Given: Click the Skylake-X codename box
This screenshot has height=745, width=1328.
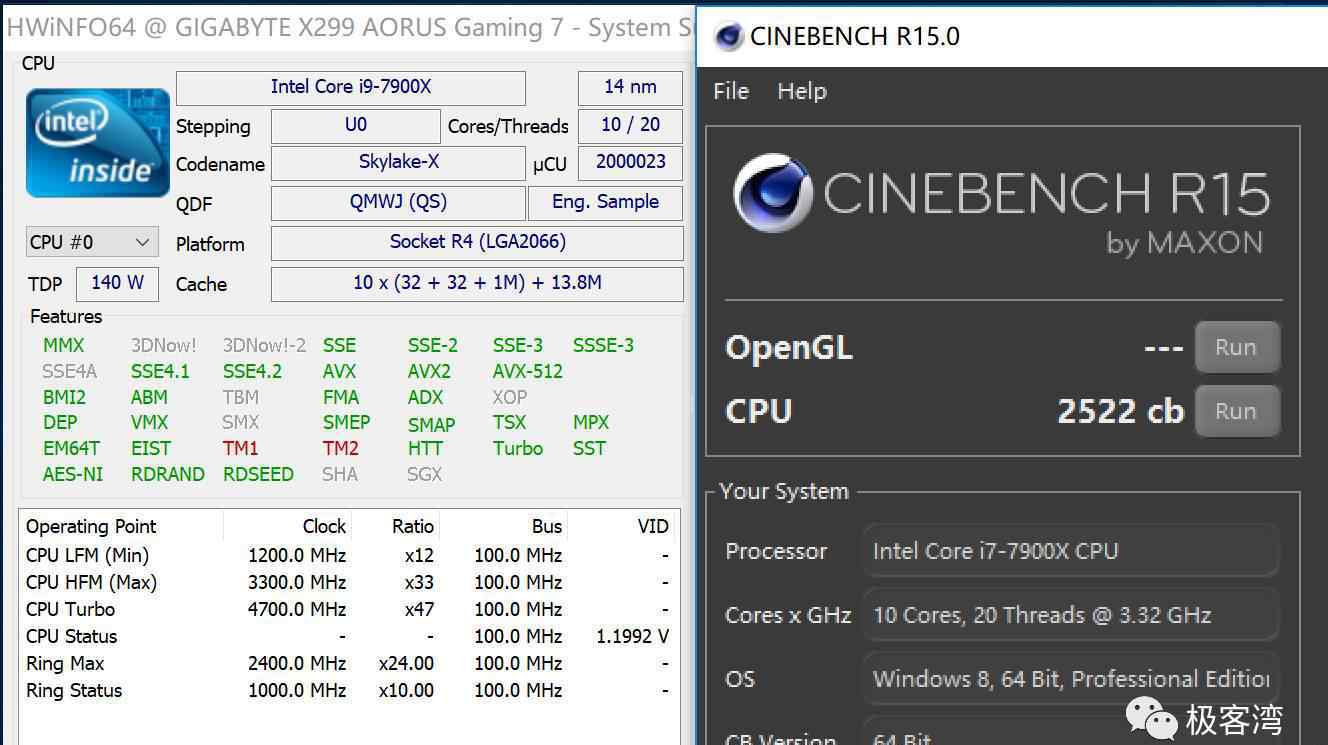Looking at the screenshot, I should click(399, 163).
